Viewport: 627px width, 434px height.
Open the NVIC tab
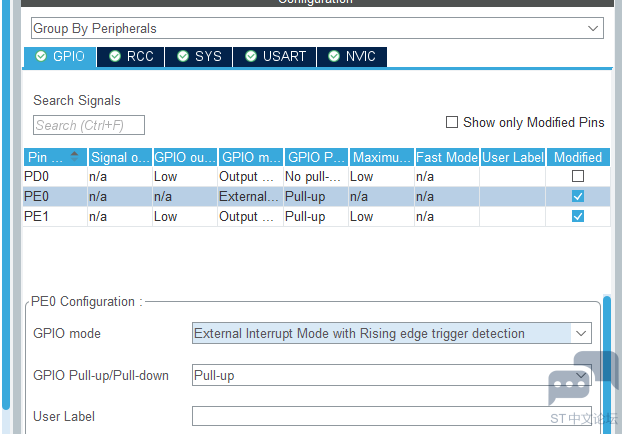pyautogui.click(x=351, y=56)
